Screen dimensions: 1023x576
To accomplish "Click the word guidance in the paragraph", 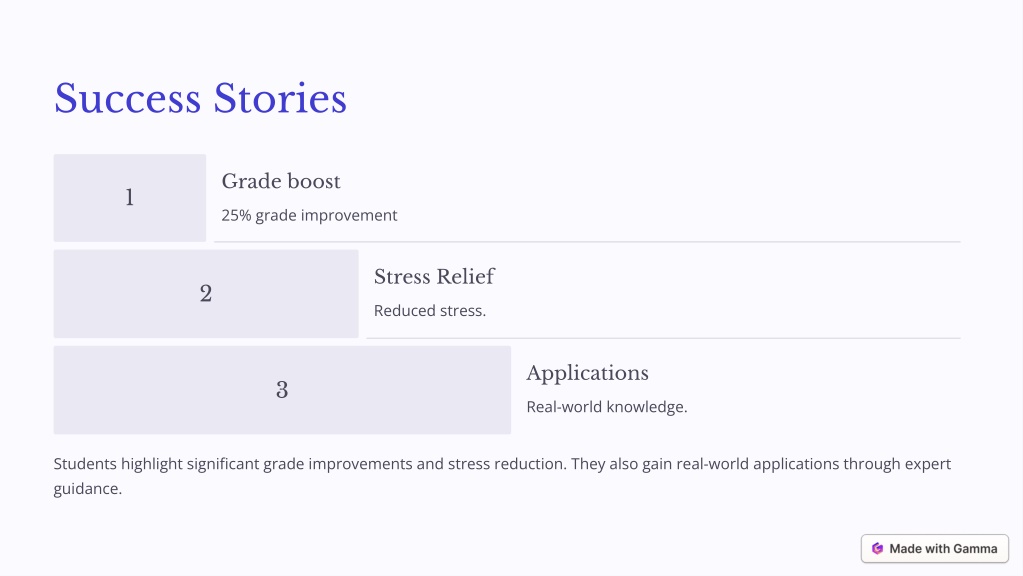I will pos(87,489).
